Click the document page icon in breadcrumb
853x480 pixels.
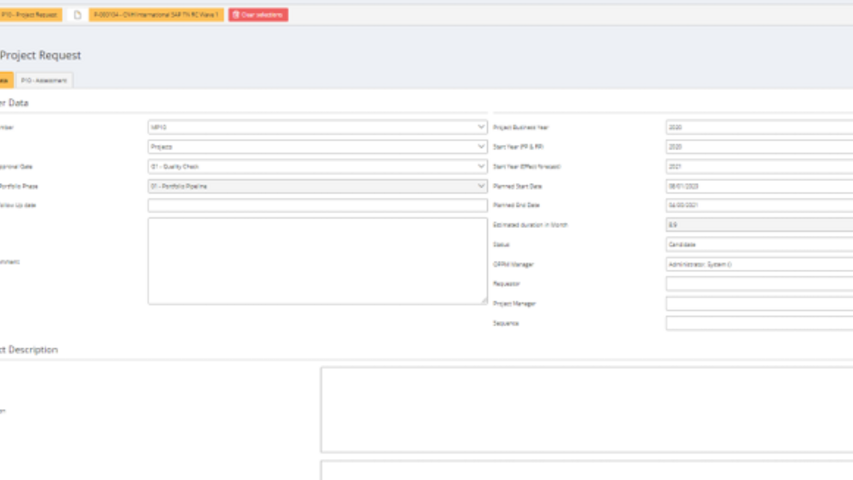point(77,15)
